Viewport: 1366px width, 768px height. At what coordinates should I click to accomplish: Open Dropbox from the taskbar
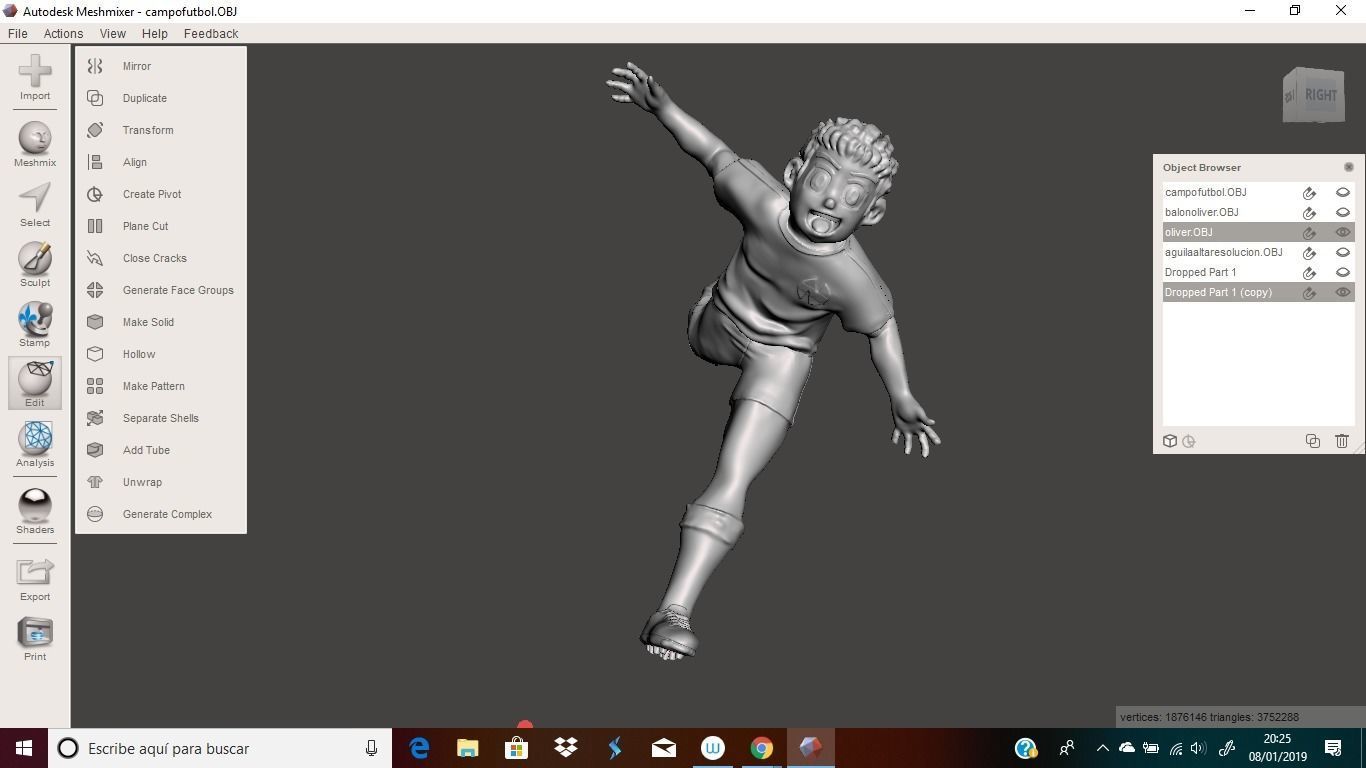pos(566,748)
